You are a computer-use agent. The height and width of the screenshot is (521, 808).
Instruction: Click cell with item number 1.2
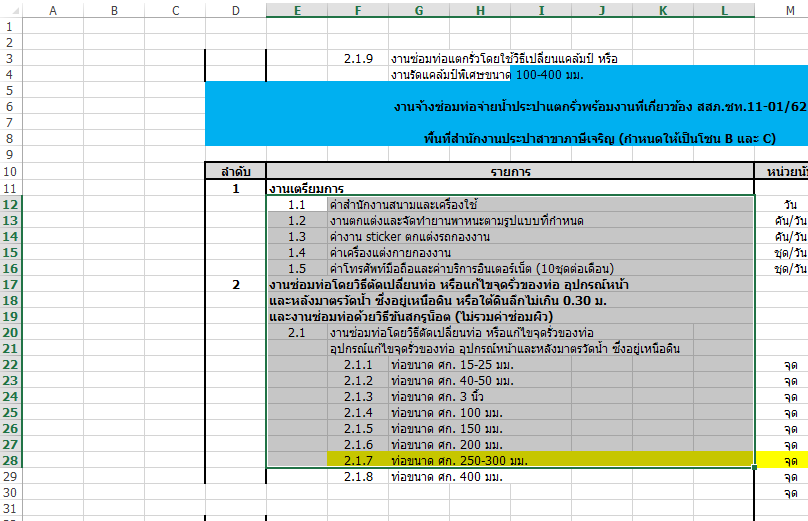(x=297, y=221)
